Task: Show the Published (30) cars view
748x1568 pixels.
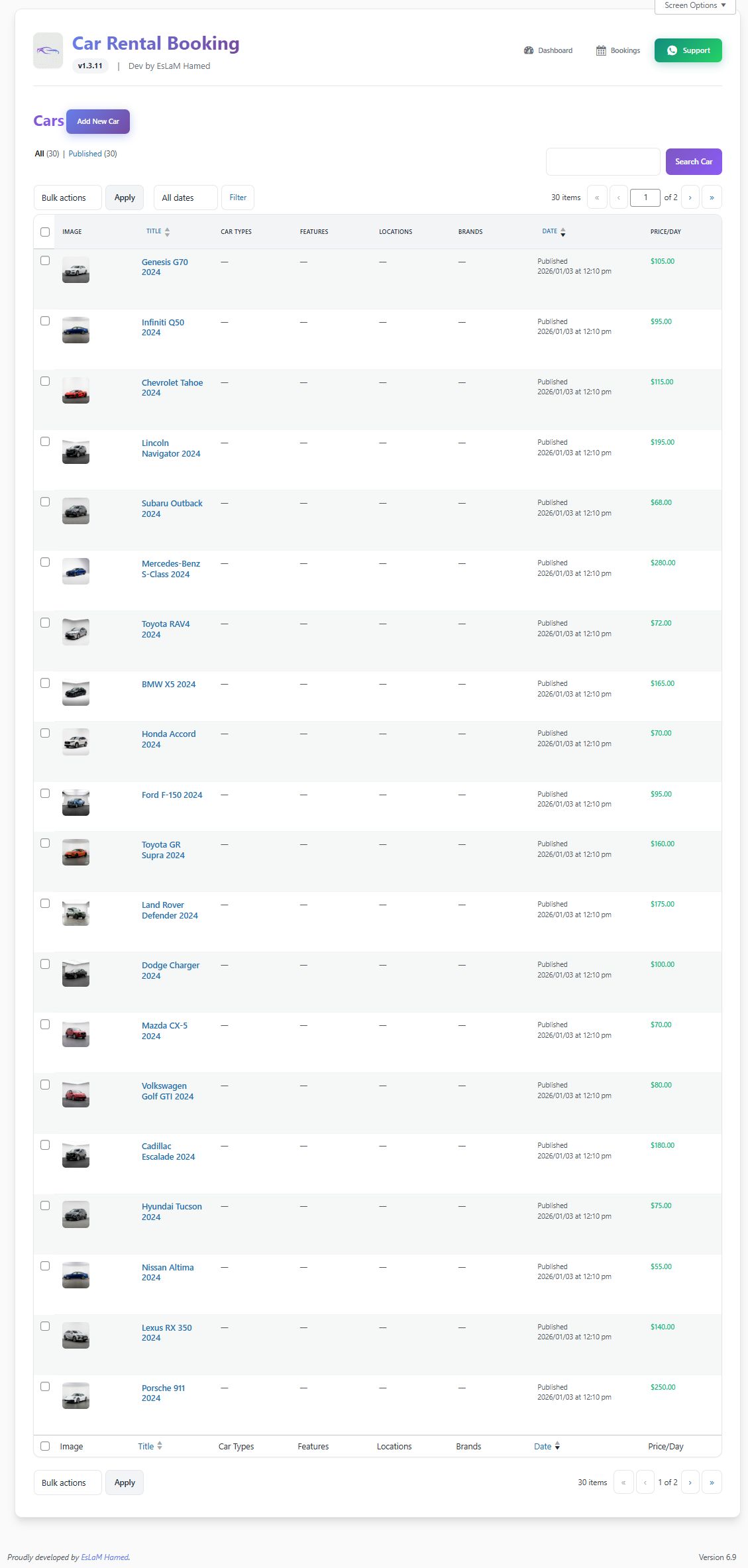Action: [85, 154]
